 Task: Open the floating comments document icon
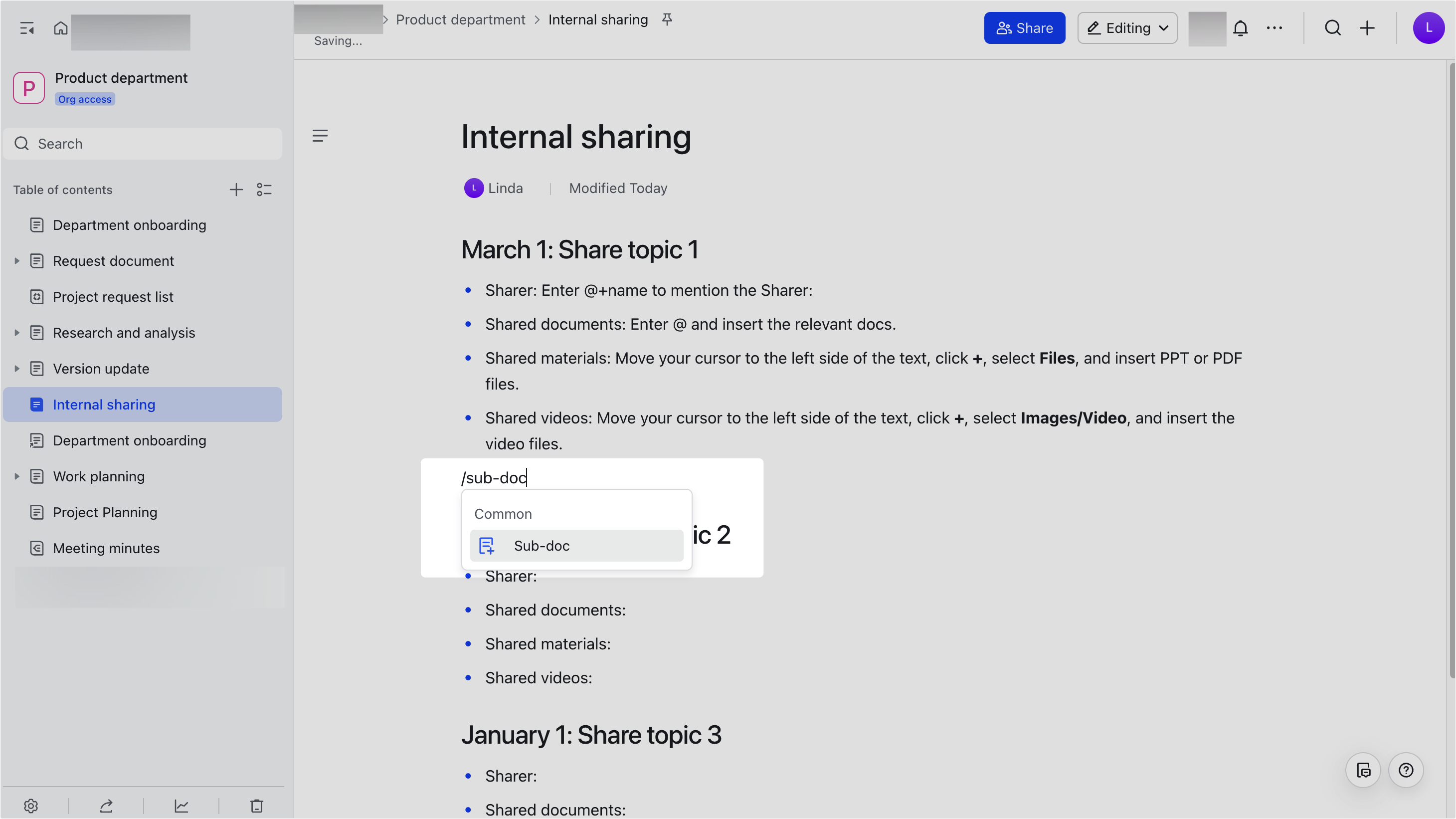(1363, 770)
